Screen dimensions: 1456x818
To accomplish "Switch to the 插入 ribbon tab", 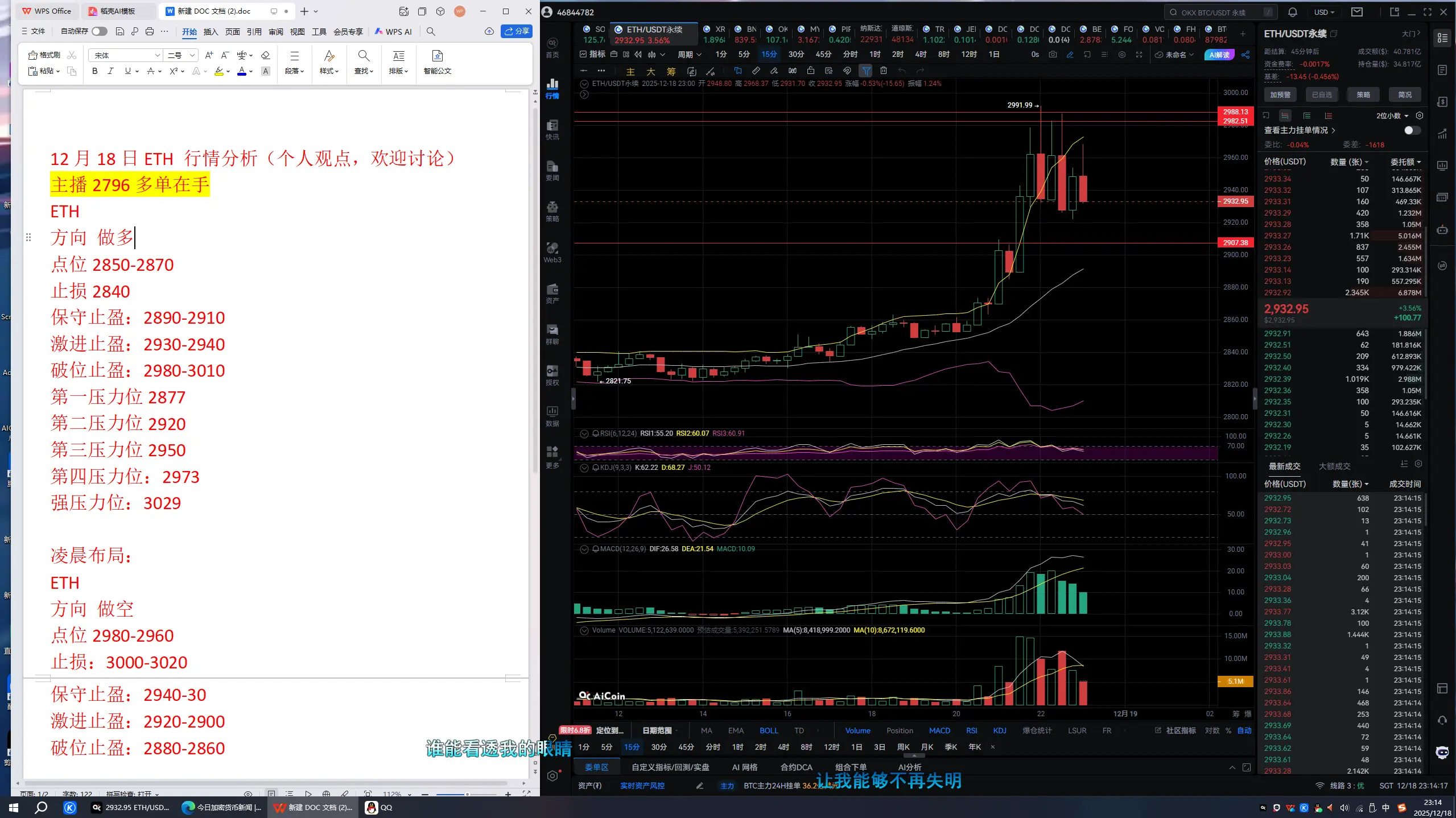I will click(x=211, y=32).
